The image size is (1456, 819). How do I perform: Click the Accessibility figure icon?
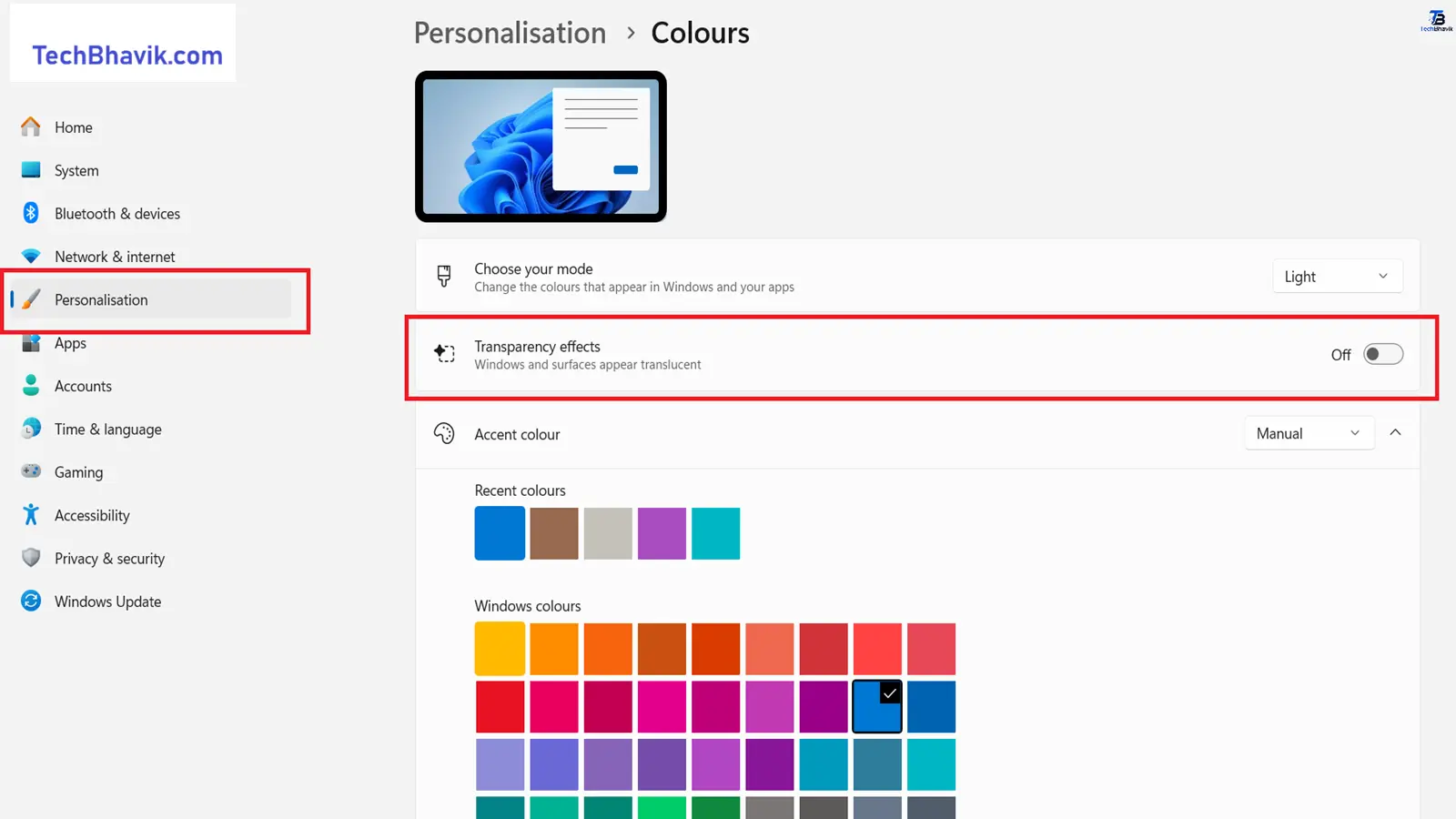click(x=31, y=515)
